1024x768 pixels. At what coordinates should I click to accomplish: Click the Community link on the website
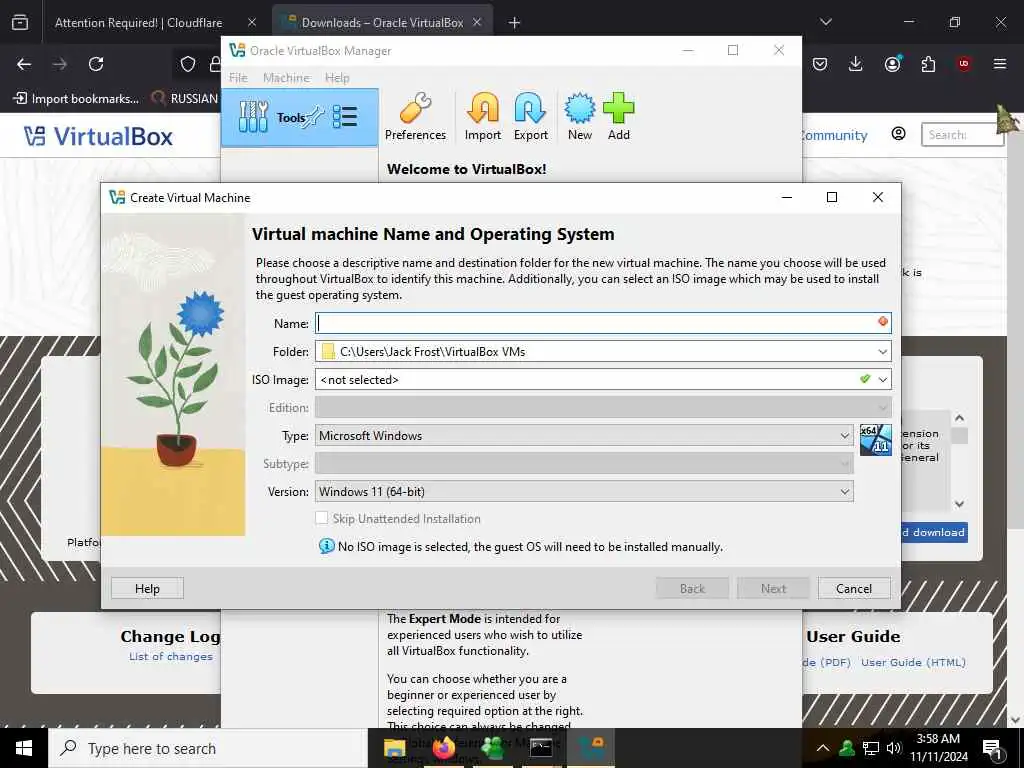coord(834,135)
